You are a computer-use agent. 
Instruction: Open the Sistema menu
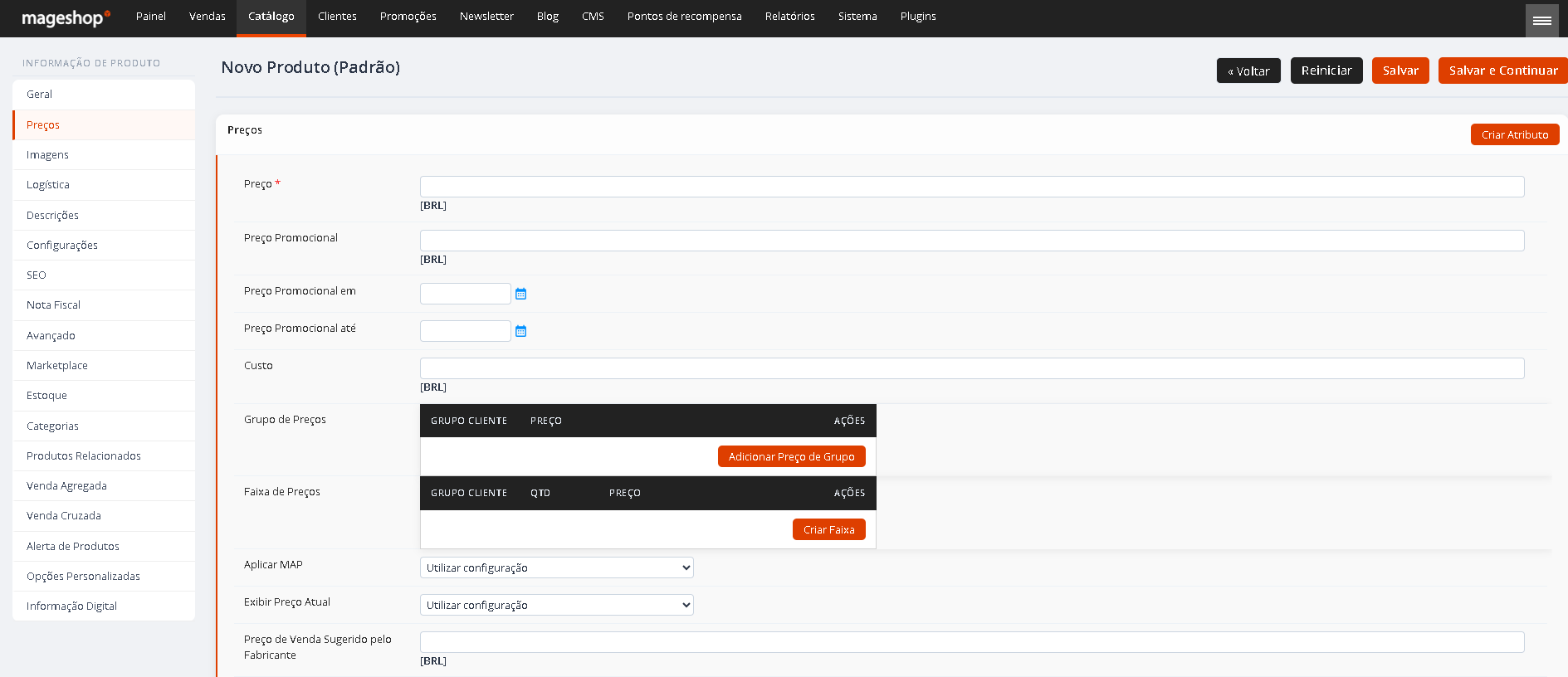[857, 17]
